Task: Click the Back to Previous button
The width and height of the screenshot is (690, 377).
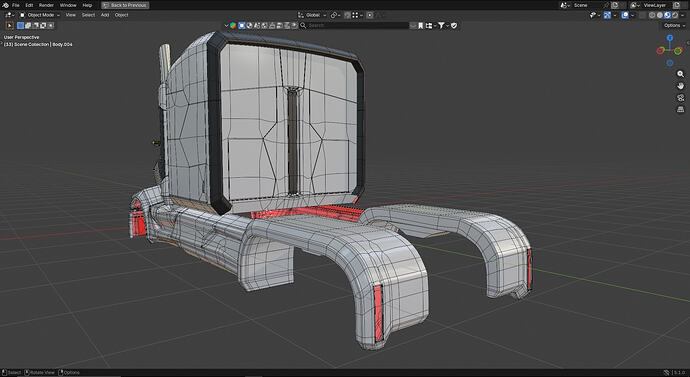Action: click(125, 5)
